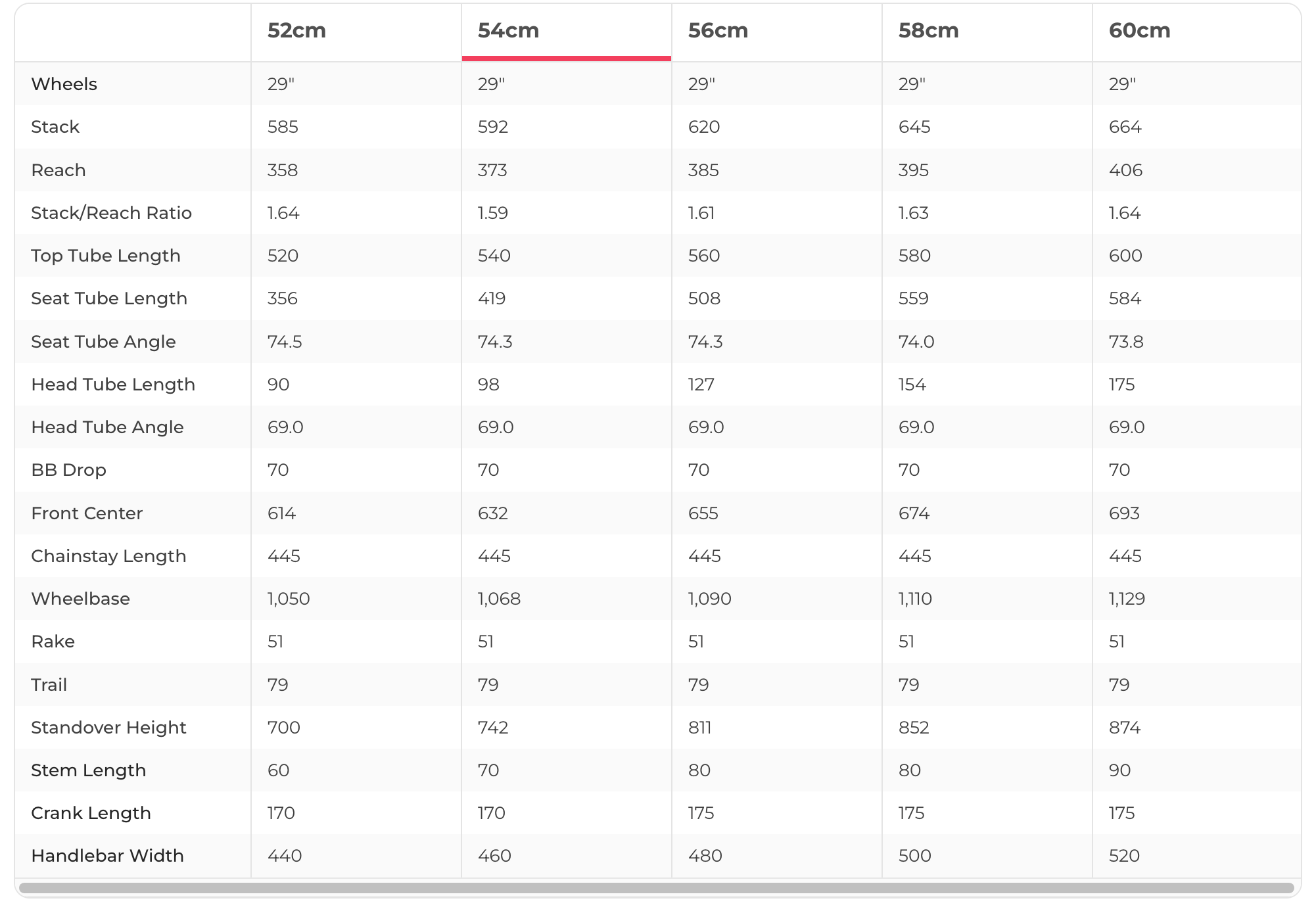
Task: Click the 1,129 Wheelbase value for 60cm
Action: point(1127,599)
